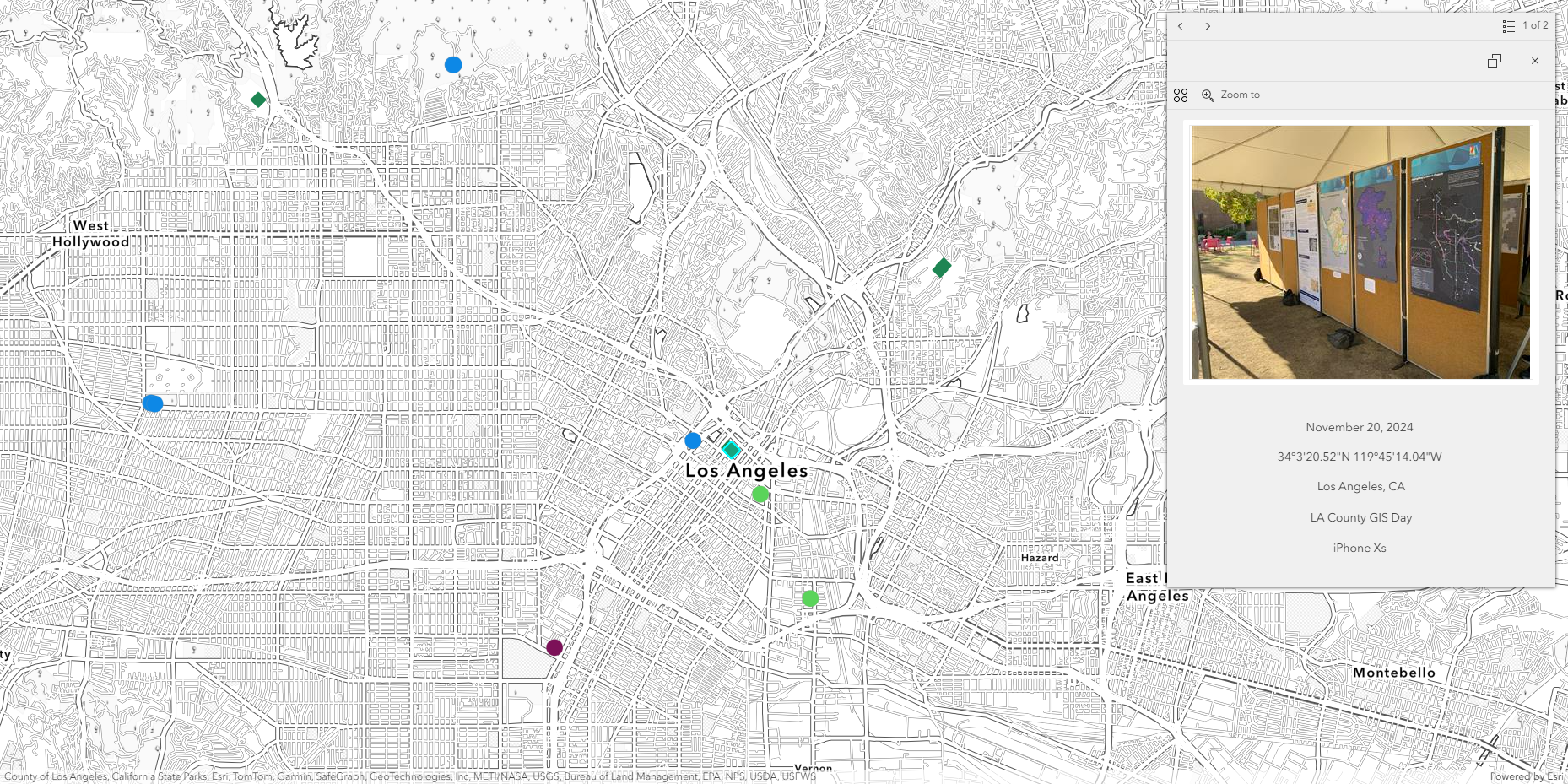Click the Esri credit in the bottom attribution bar
1568x784 pixels.
tap(219, 776)
